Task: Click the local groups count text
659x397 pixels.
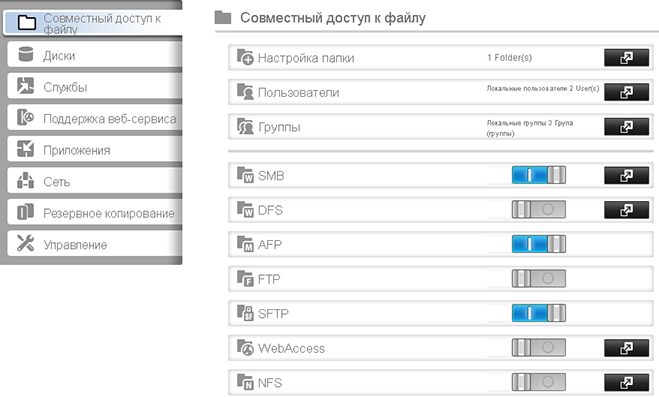Action: click(530, 128)
